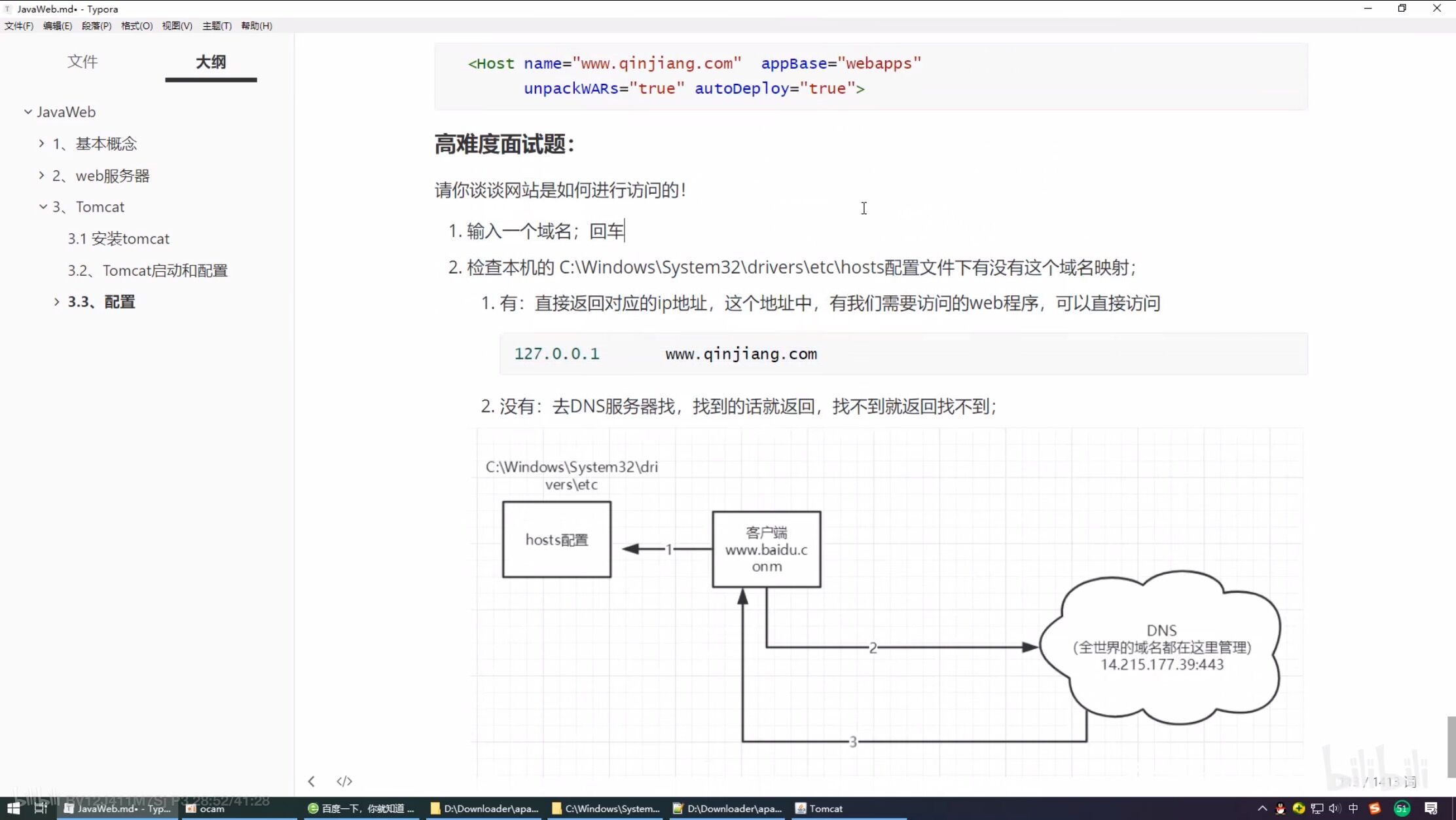Click volume icon in system tray
1456x820 pixels.
[x=1335, y=808]
